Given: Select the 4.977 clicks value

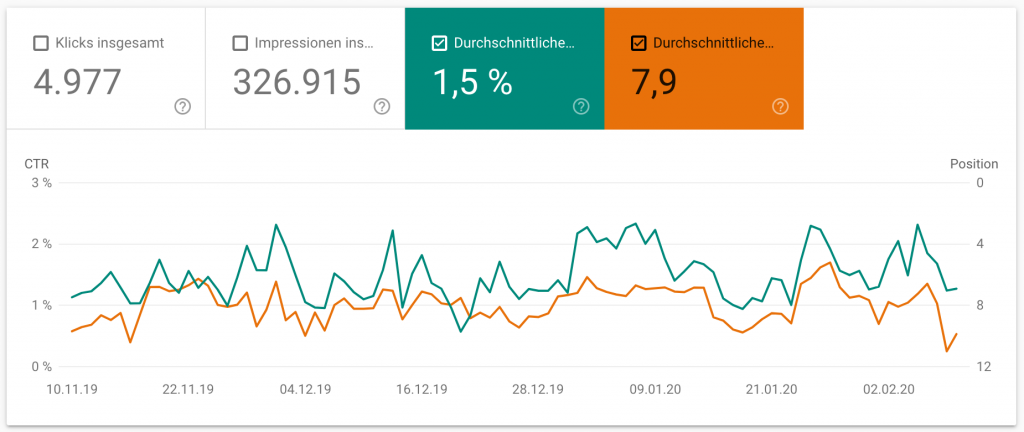Looking at the screenshot, I should [x=78, y=82].
